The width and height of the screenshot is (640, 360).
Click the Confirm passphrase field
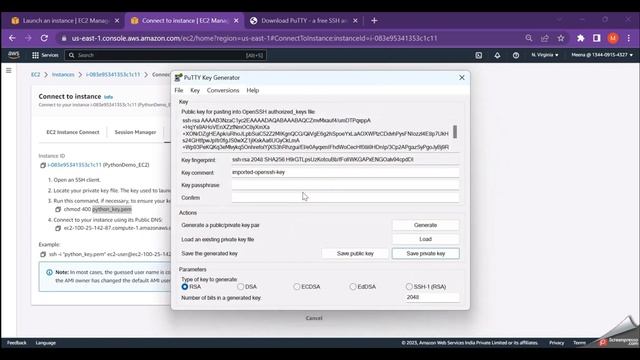(x=345, y=198)
